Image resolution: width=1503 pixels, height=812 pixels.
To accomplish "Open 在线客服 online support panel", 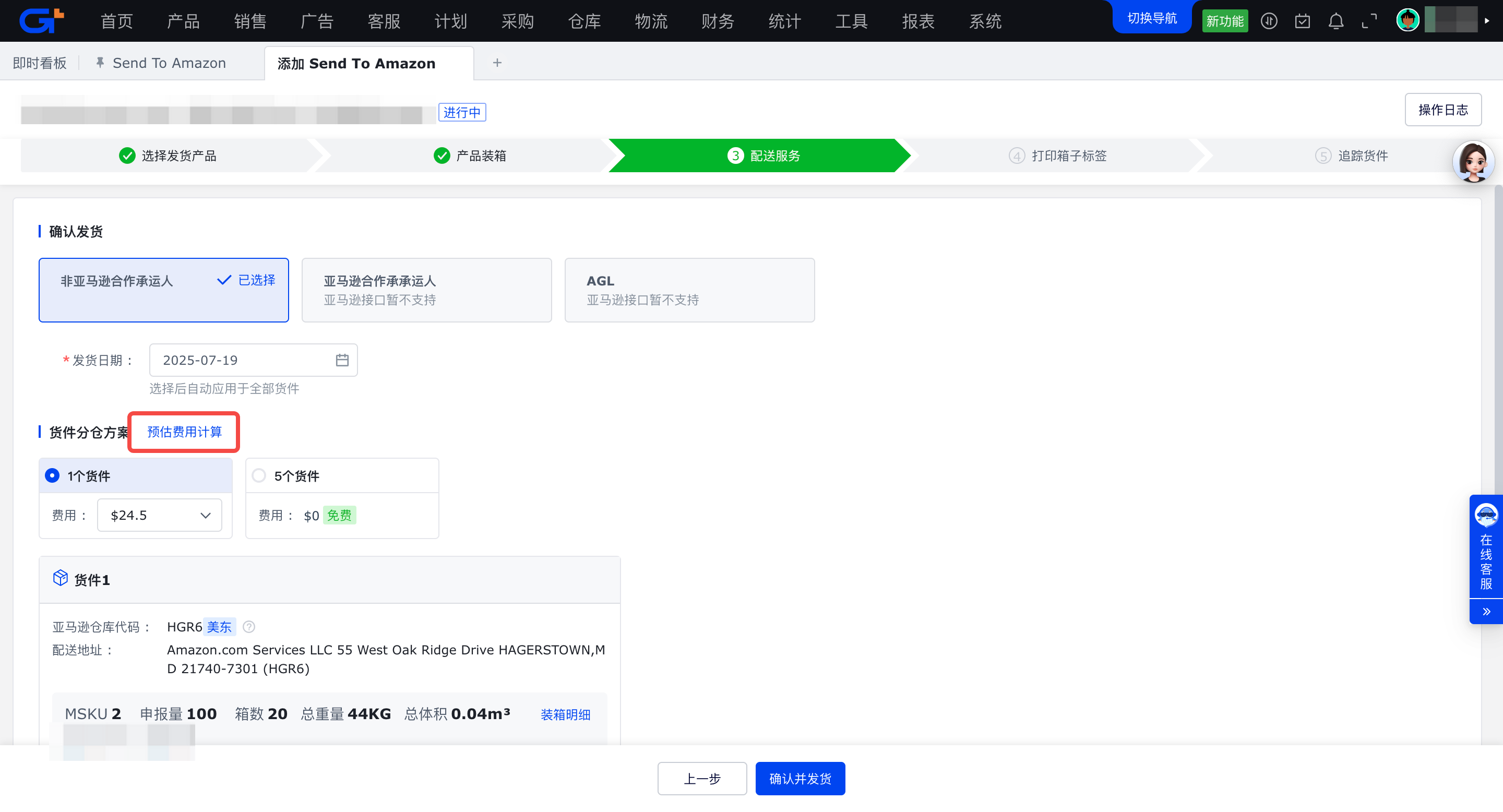I will click(1485, 547).
